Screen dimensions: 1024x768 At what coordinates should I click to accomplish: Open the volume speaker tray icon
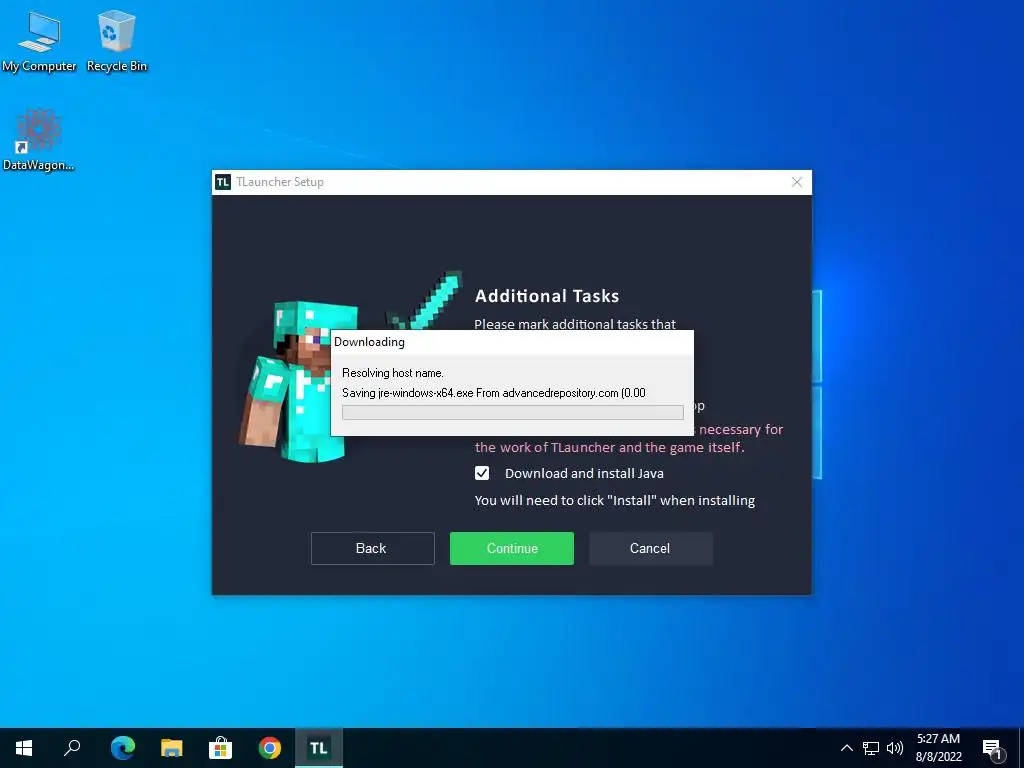(895, 748)
